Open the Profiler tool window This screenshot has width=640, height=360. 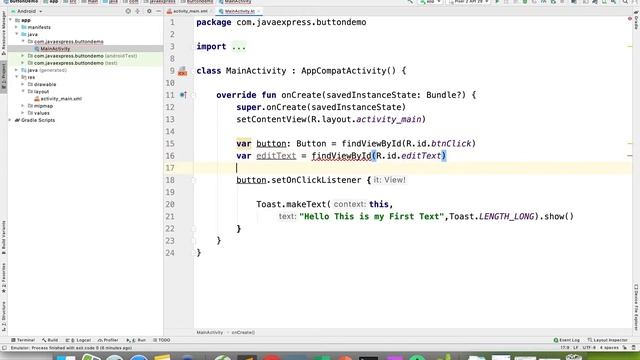(108, 340)
